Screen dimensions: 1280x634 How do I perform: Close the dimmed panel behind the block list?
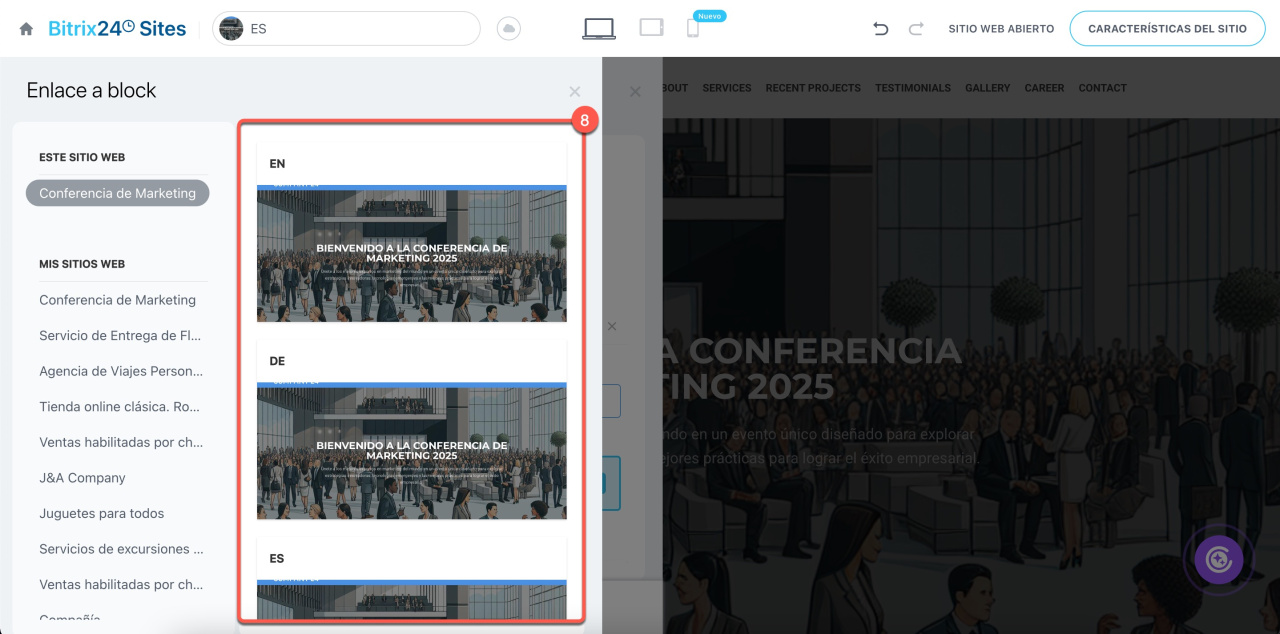point(635,91)
